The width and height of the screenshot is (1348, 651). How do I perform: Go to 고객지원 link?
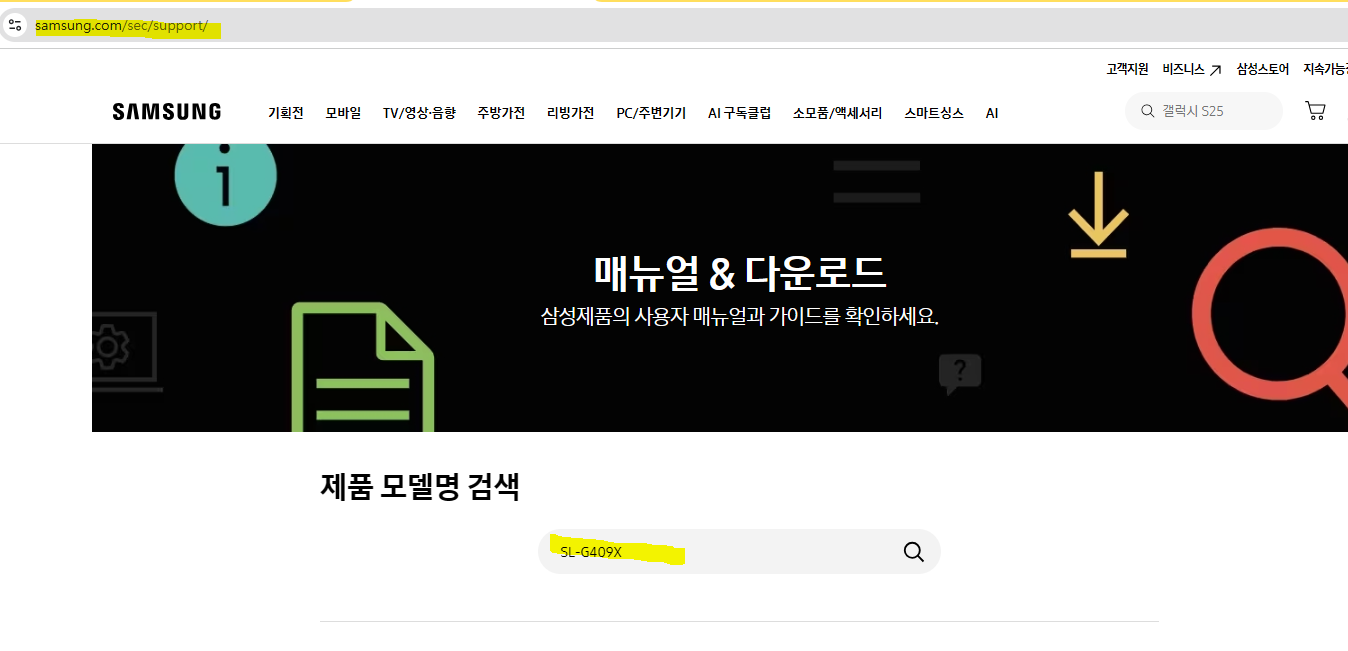(x=1127, y=69)
